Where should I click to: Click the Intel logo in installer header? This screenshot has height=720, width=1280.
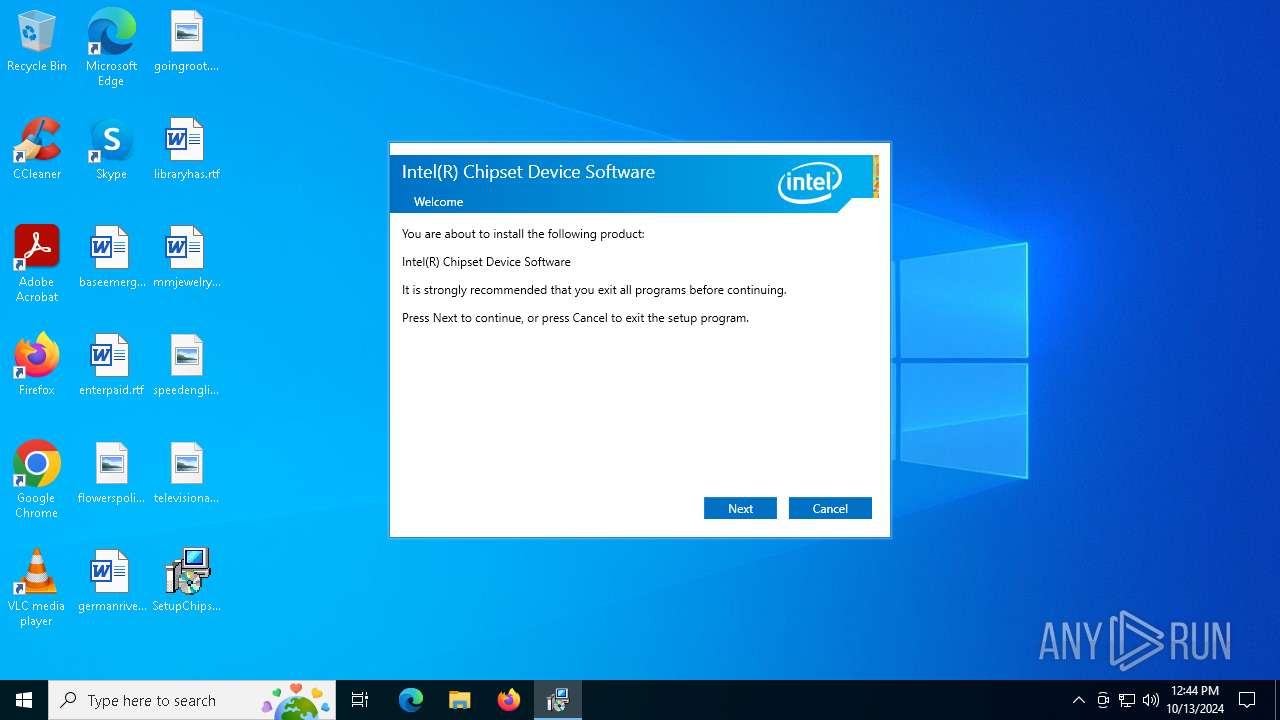[810, 183]
